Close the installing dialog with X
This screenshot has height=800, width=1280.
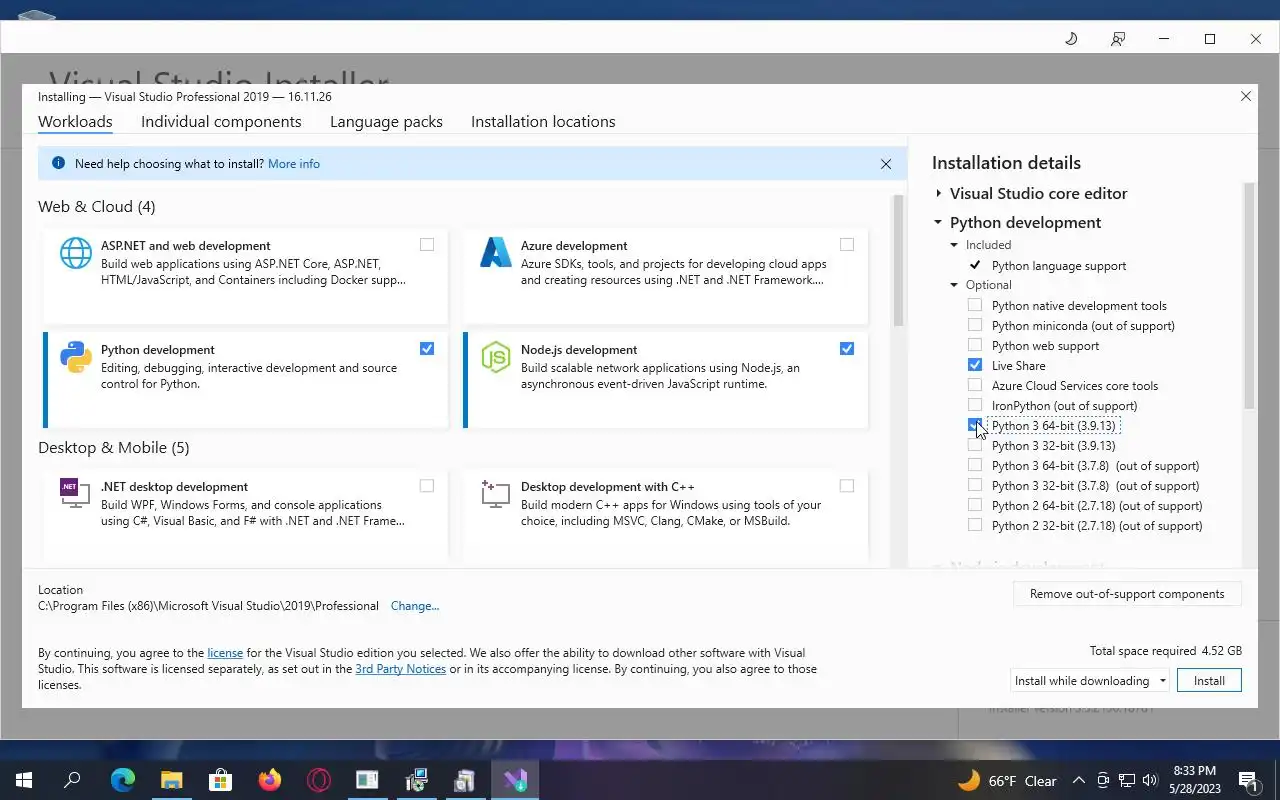(1246, 96)
